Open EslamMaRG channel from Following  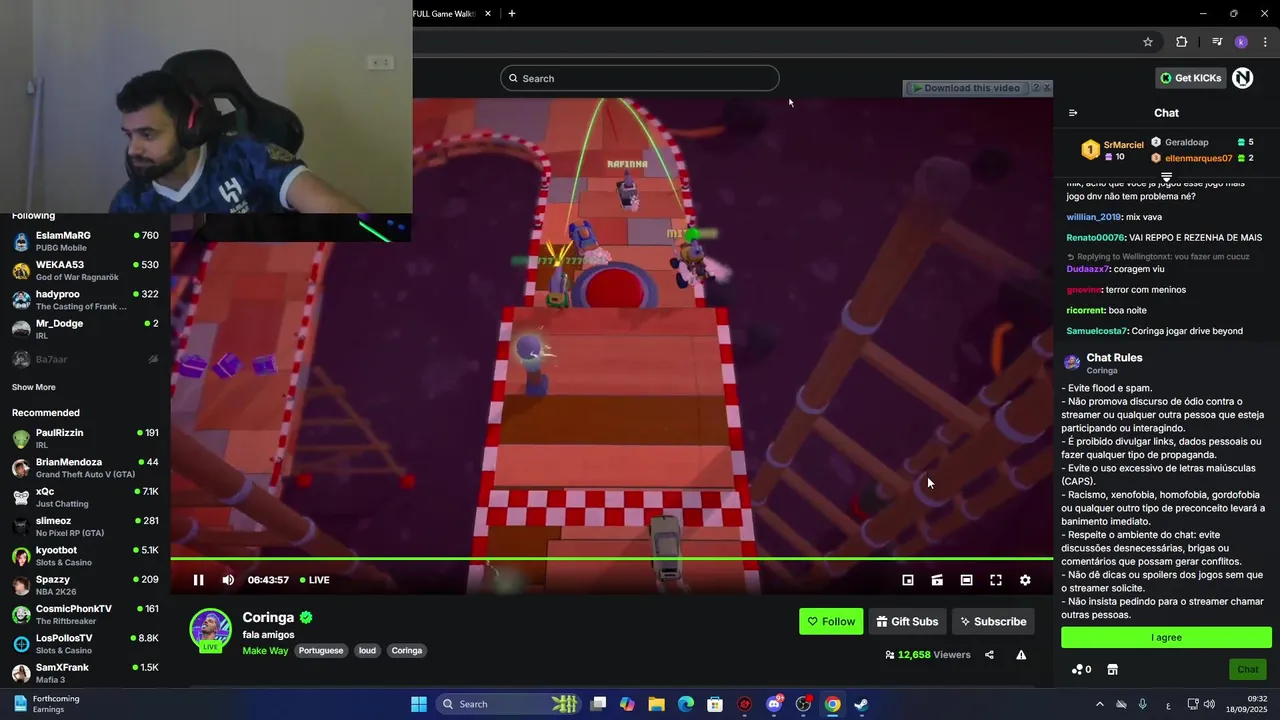coord(85,241)
